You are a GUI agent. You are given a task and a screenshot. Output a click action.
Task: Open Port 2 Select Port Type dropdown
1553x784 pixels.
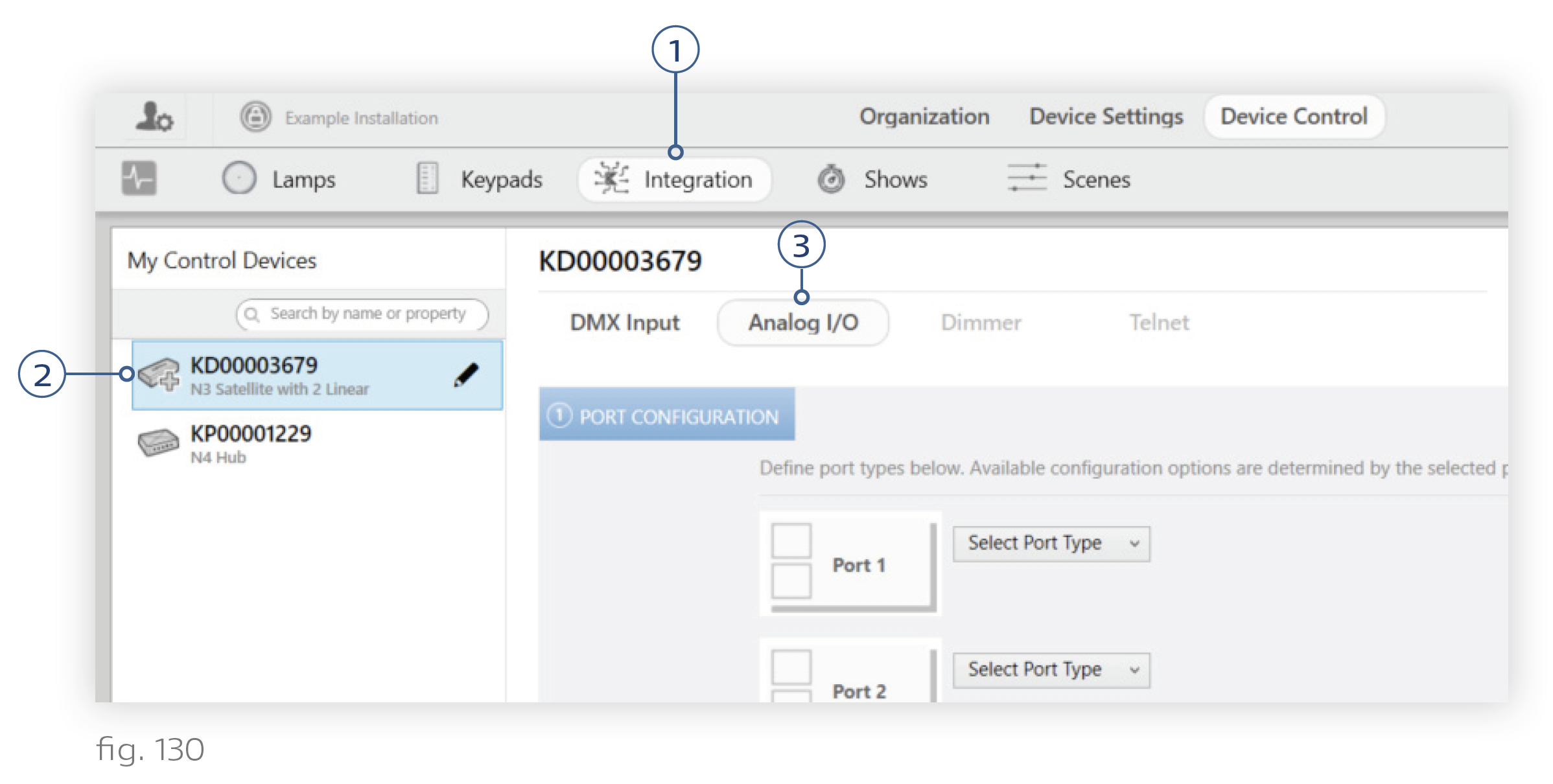coord(1051,670)
